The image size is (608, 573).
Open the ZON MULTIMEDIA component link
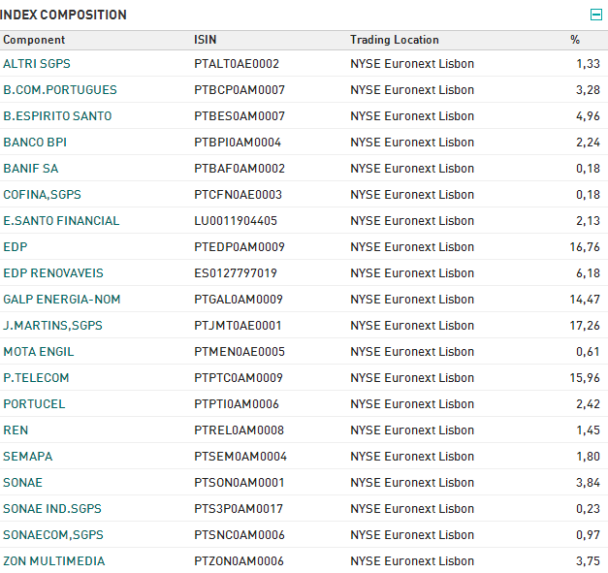[54, 561]
